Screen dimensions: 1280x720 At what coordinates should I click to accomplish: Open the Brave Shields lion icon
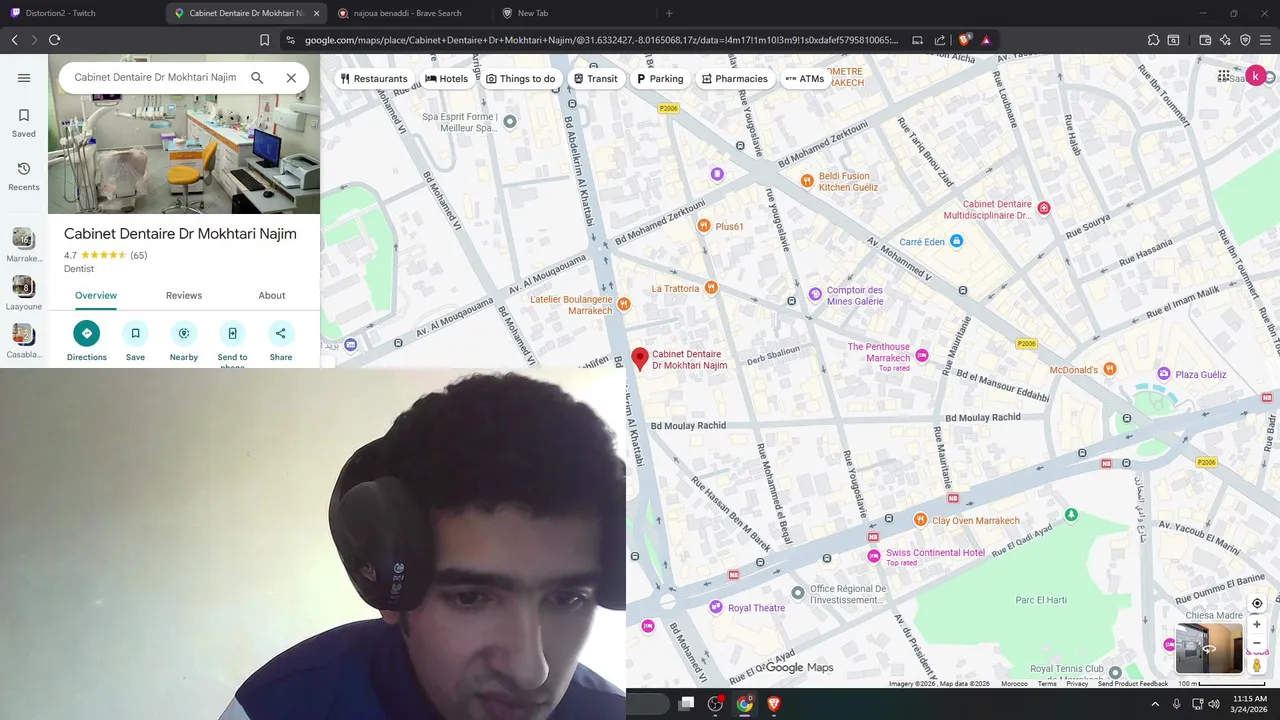[964, 40]
